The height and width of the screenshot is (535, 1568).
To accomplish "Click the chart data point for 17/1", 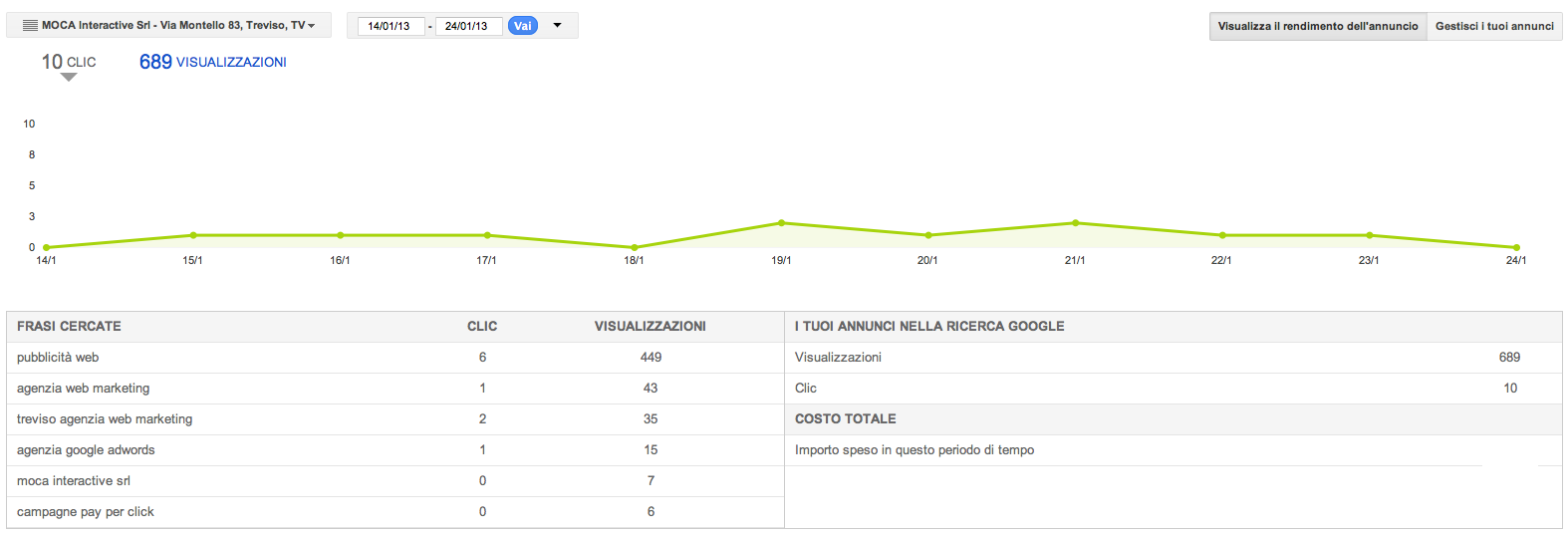I will coord(487,235).
